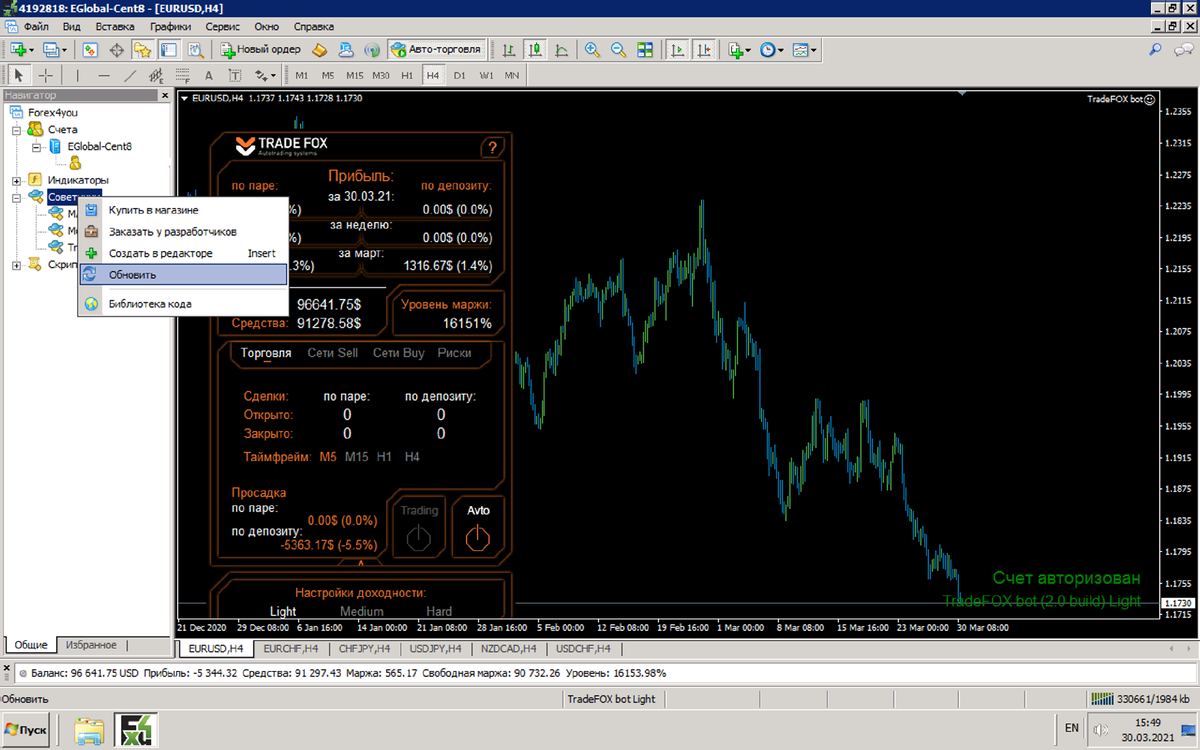This screenshot has width=1200, height=750.
Task: Open the New Chart dropdown arrow
Action: pos(33,49)
